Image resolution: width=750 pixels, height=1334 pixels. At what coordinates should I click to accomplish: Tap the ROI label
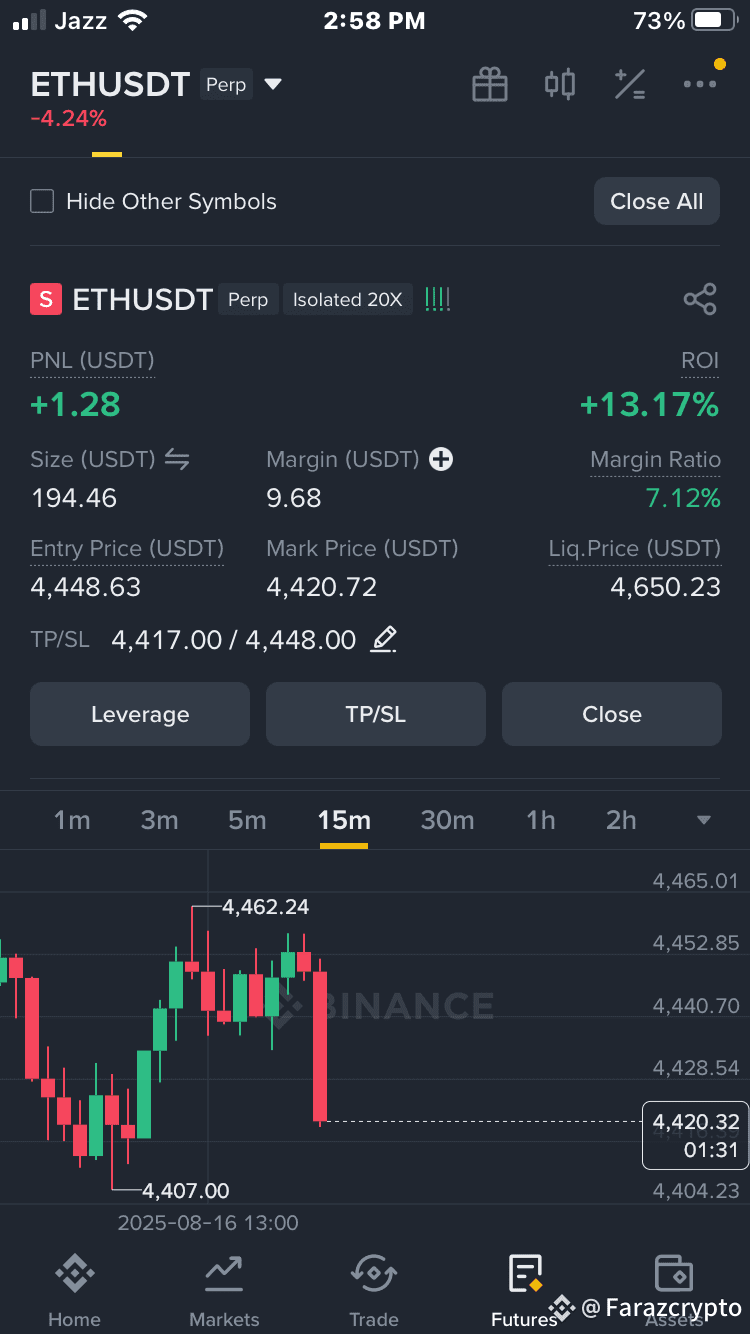pyautogui.click(x=700, y=360)
